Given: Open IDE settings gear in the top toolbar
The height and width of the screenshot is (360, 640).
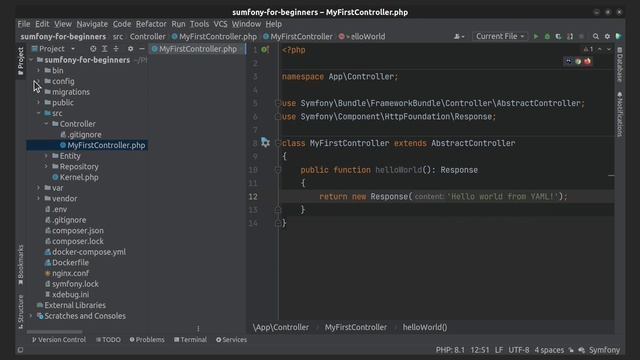Looking at the screenshot, I should click(607, 37).
